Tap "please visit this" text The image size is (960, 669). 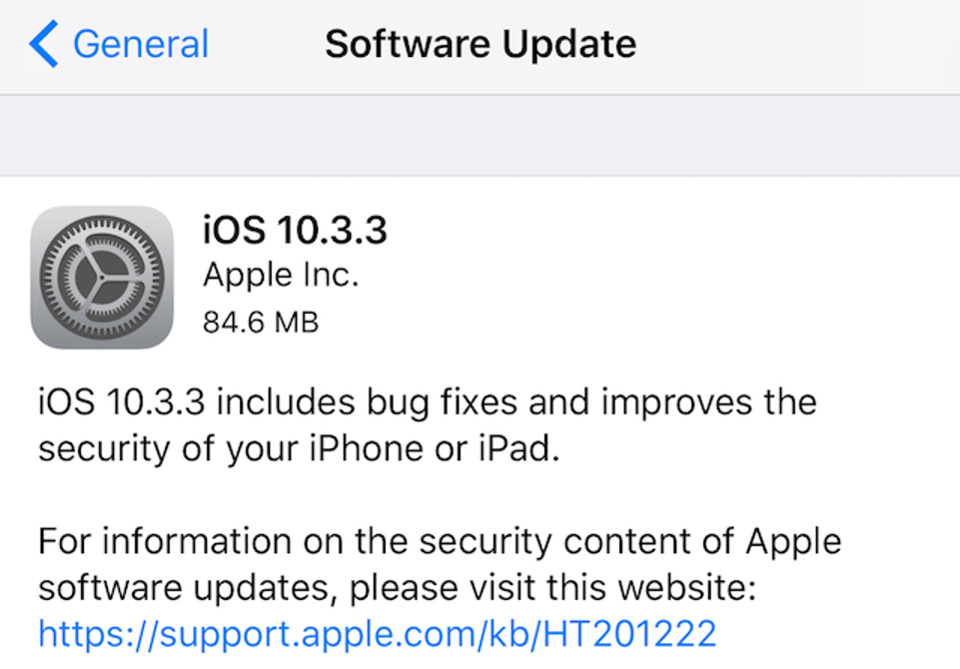click(480, 587)
